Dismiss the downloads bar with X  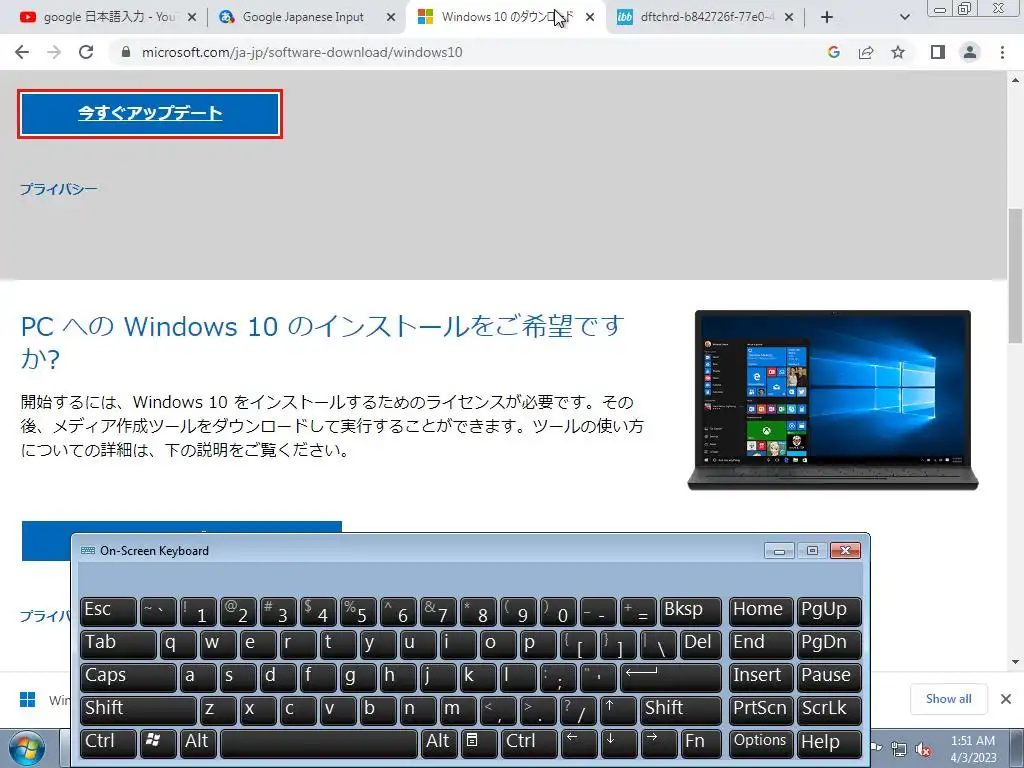[1006, 699]
